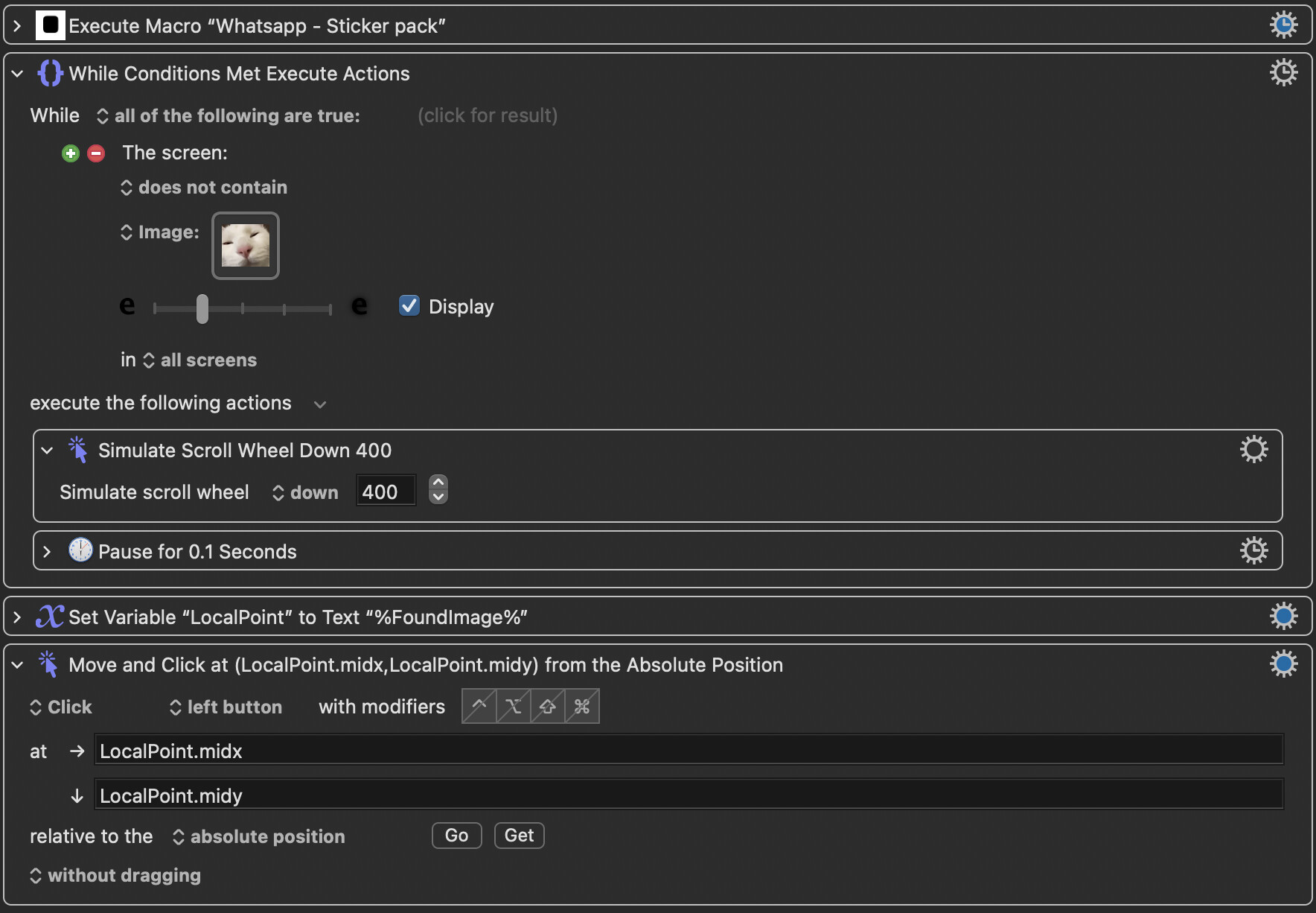This screenshot has height=913, width=1316.
Task: Toggle the Command modifier key
Action: [582, 707]
